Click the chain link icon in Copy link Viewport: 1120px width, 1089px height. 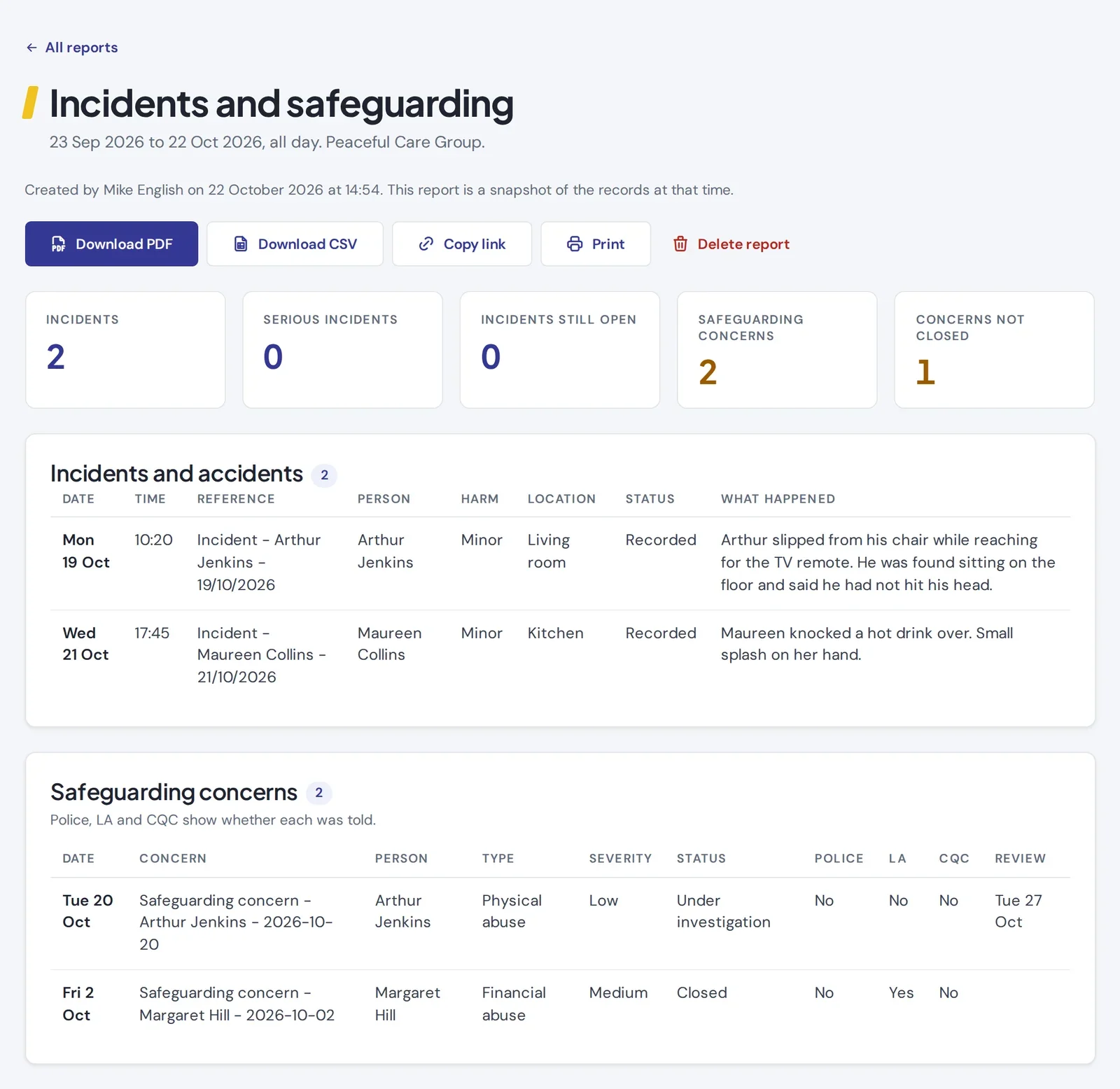pos(426,244)
